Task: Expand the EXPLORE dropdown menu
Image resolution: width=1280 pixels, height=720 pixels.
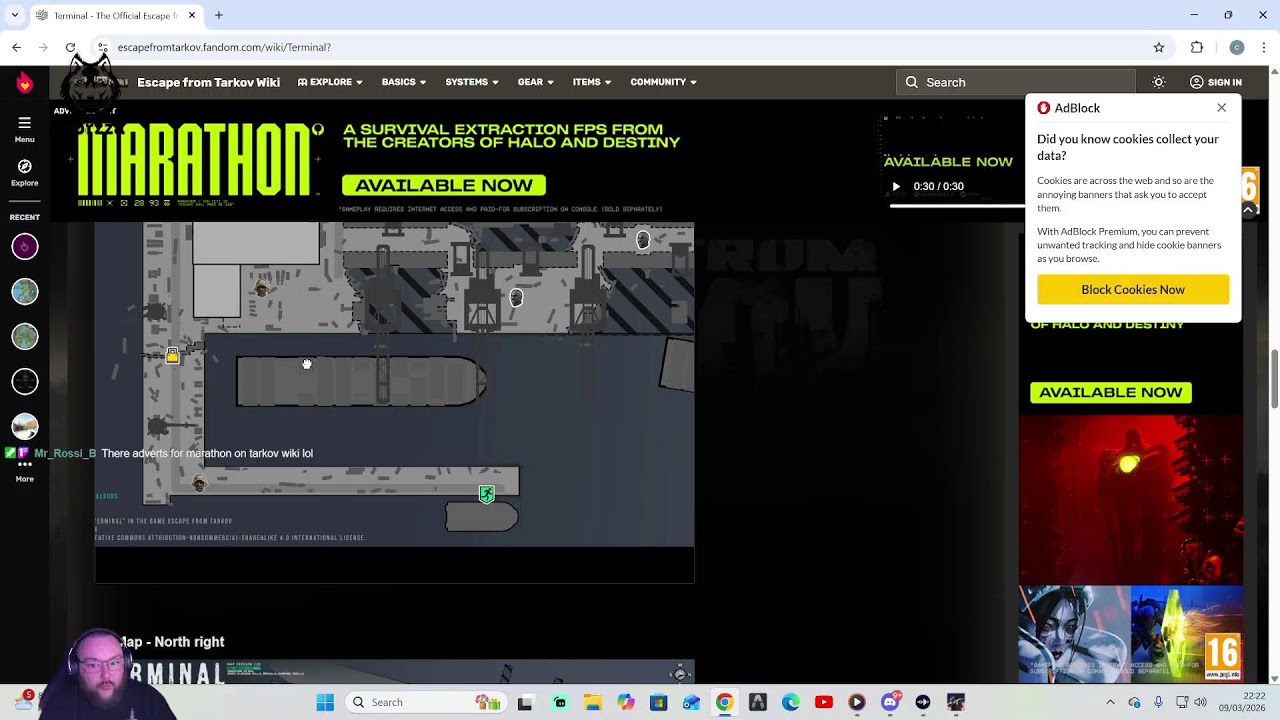Action: (330, 82)
